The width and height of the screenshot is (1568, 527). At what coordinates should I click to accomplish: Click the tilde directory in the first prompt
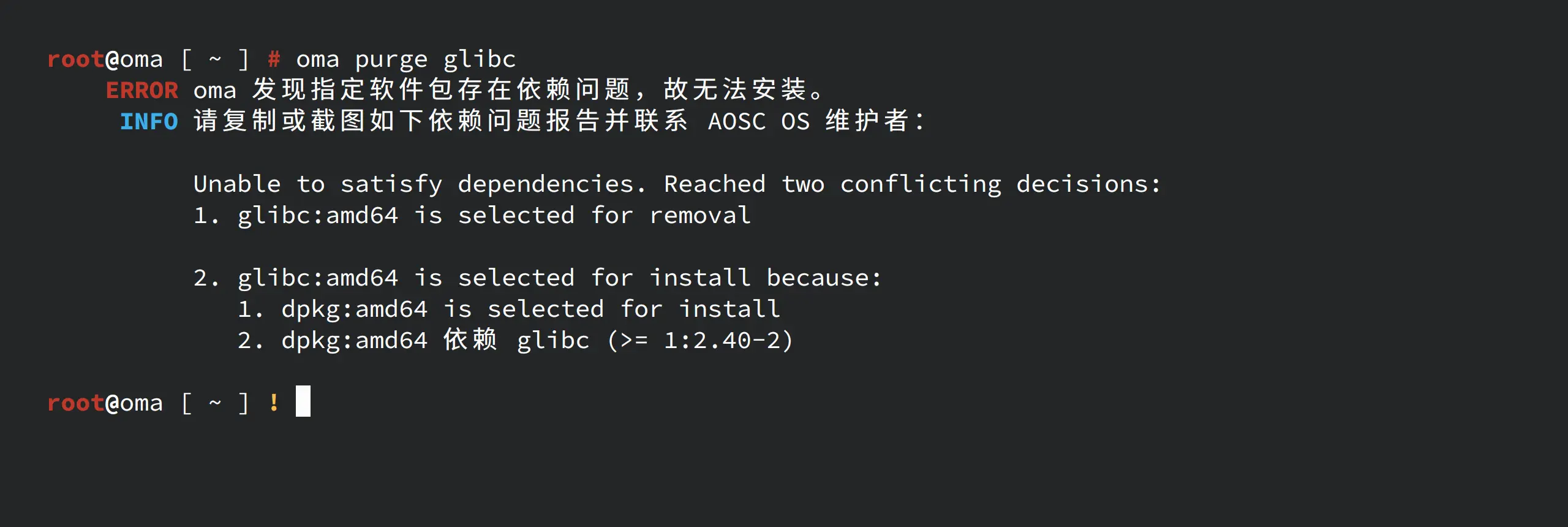click(215, 59)
